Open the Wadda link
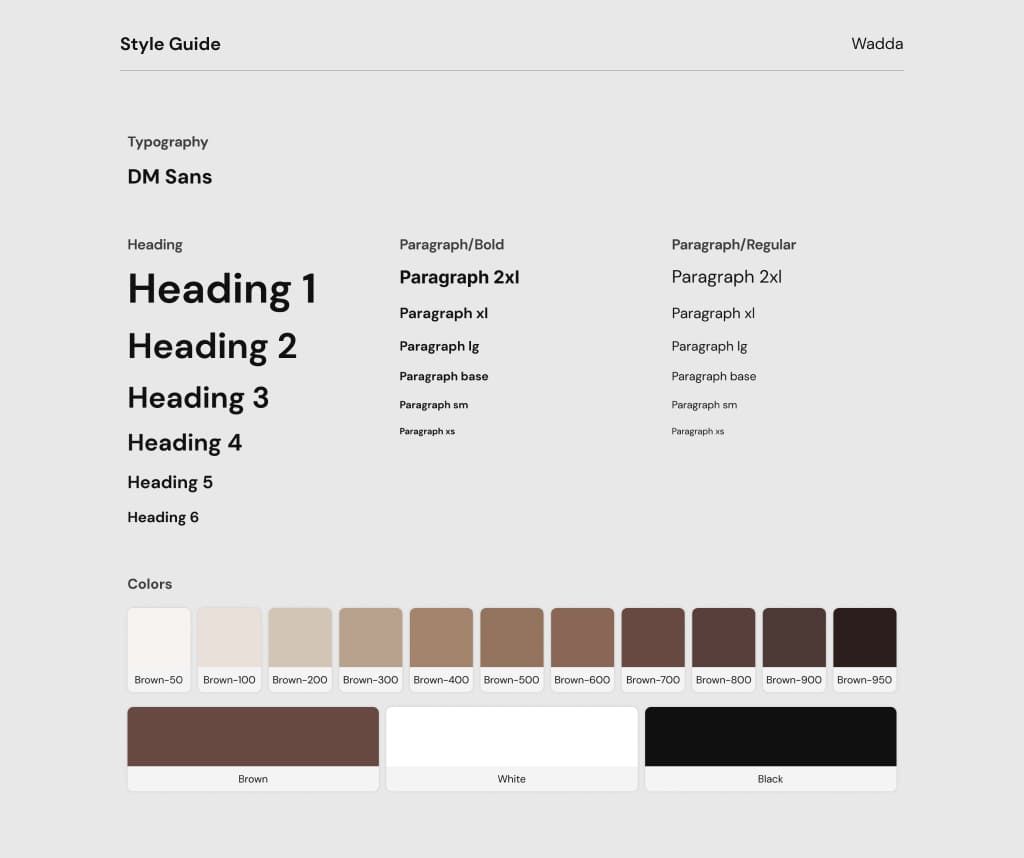1024x858 pixels. pos(877,44)
